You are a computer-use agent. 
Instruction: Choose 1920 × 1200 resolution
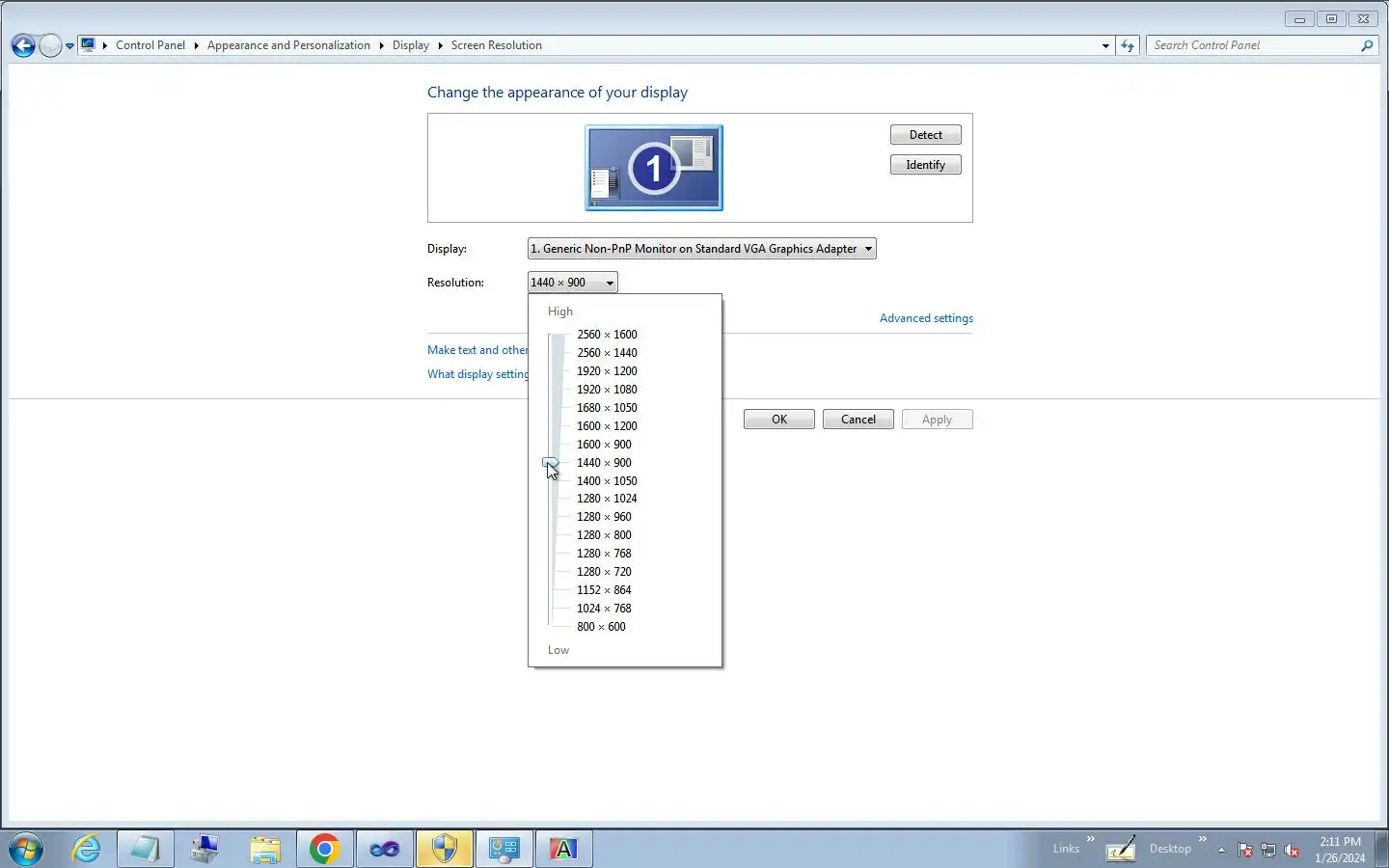coord(607,371)
